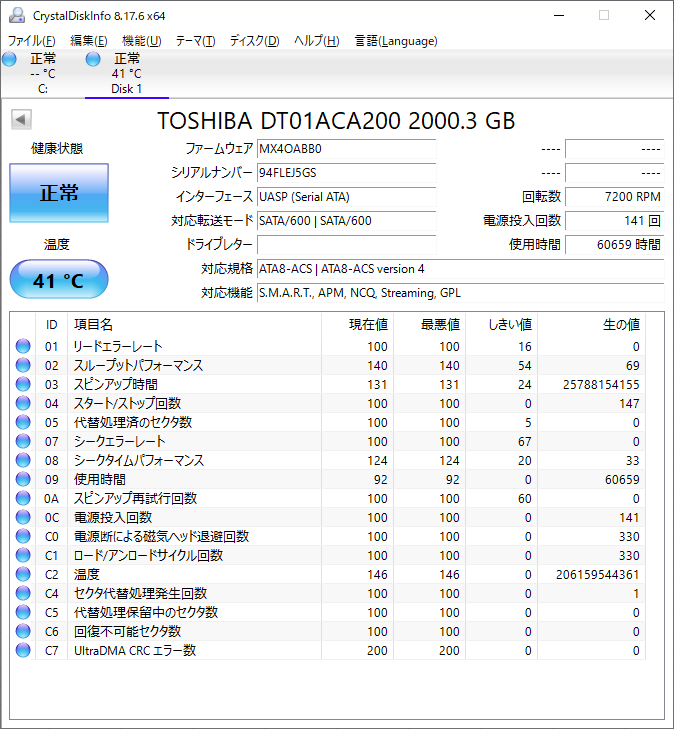
Task: Open the ディスク(D) menu
Action: click(x=255, y=41)
